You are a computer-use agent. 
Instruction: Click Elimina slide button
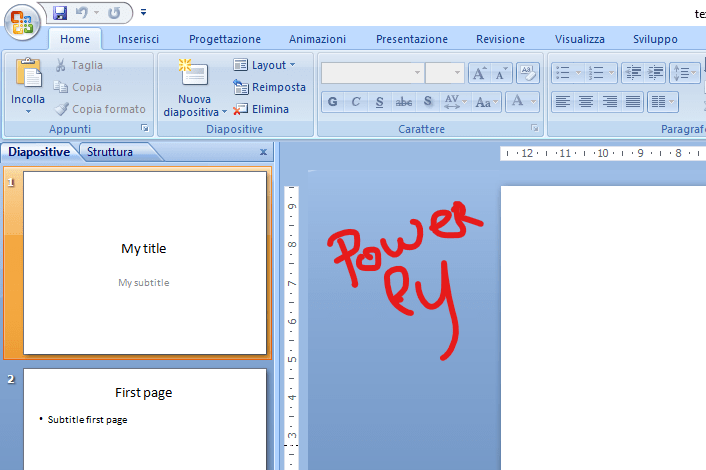[x=261, y=109]
